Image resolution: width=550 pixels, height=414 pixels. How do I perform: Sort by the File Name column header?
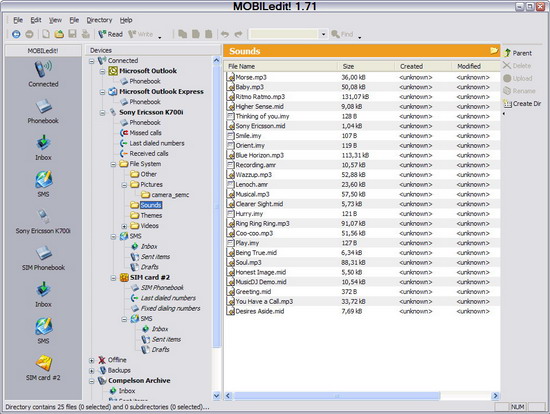(x=281, y=66)
